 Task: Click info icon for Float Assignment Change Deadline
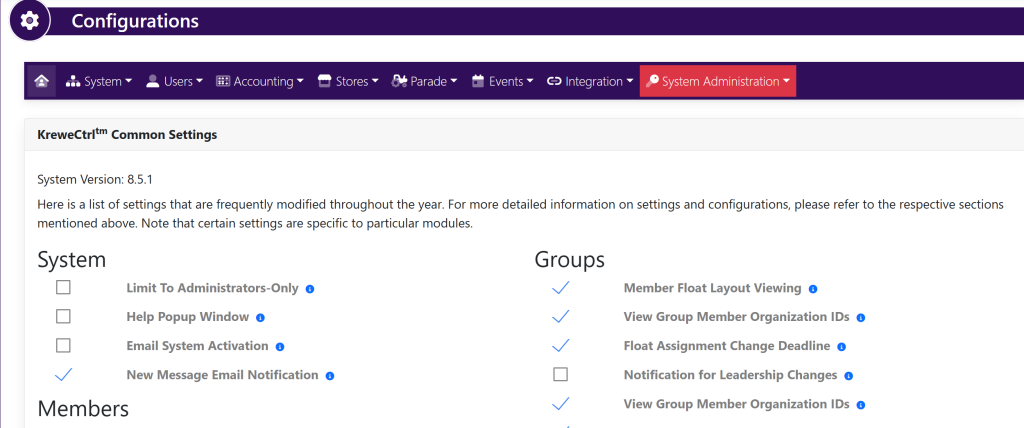point(842,347)
